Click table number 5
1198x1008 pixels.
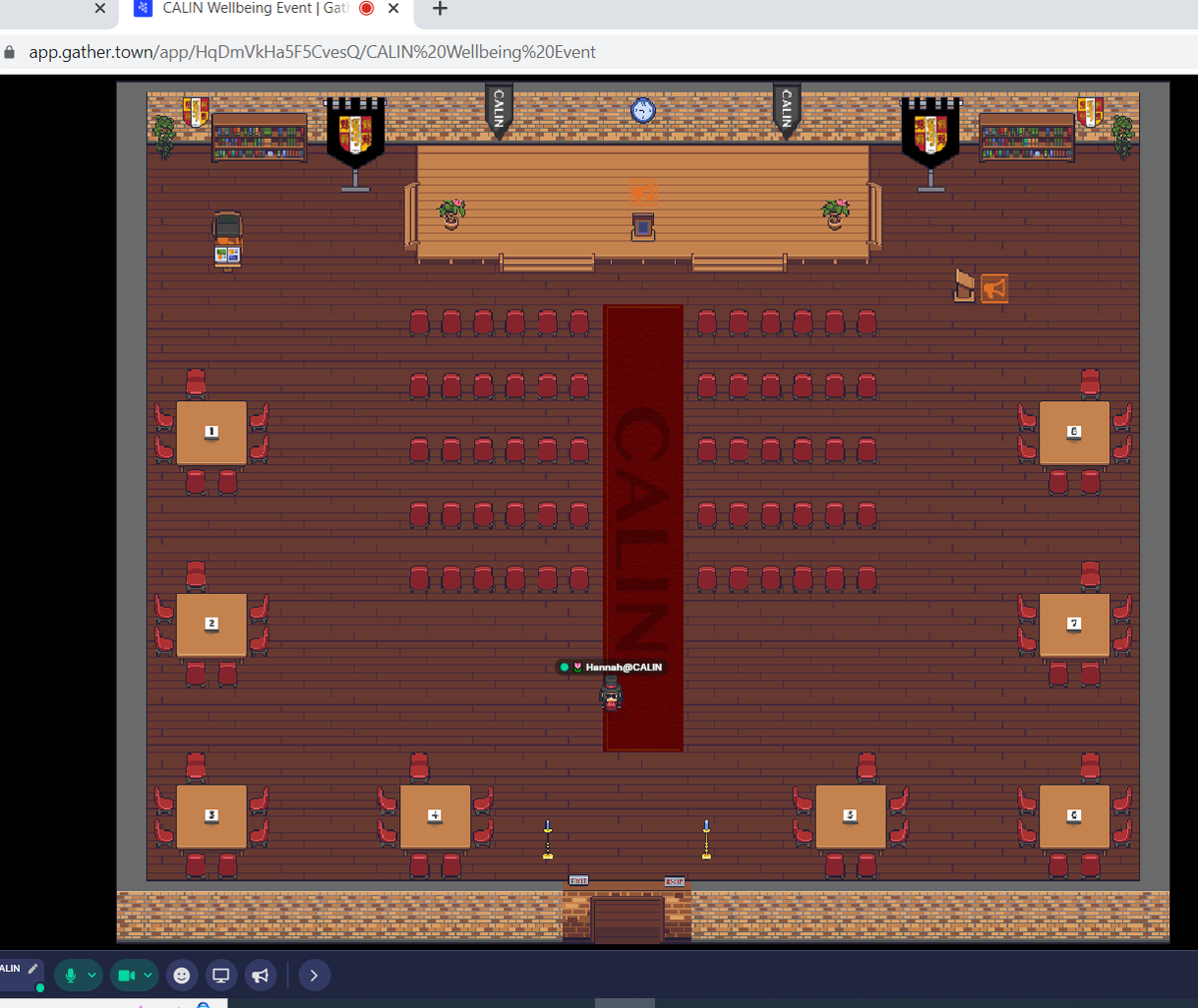(x=851, y=815)
